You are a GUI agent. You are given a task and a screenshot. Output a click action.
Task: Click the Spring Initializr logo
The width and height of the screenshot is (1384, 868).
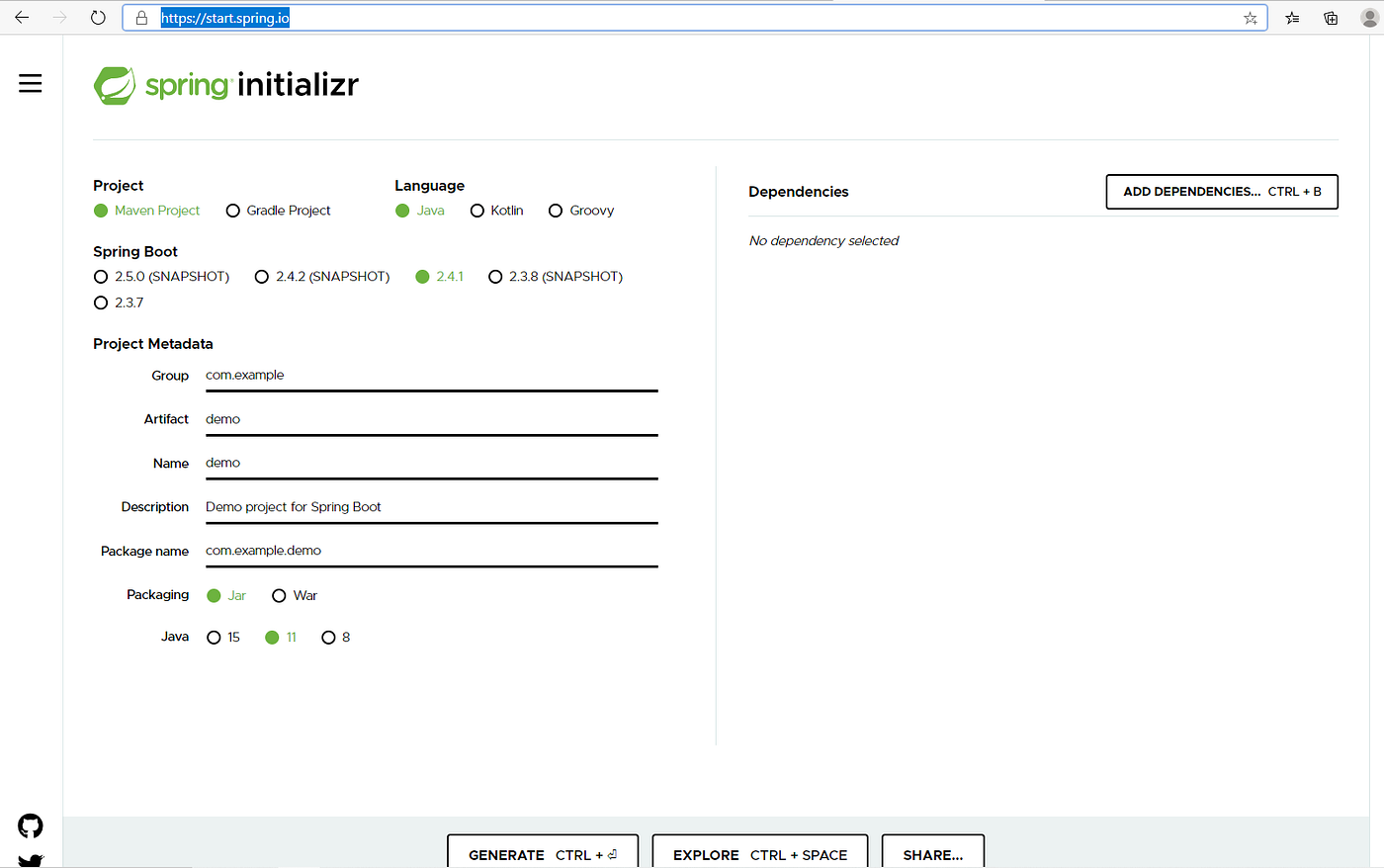(226, 85)
